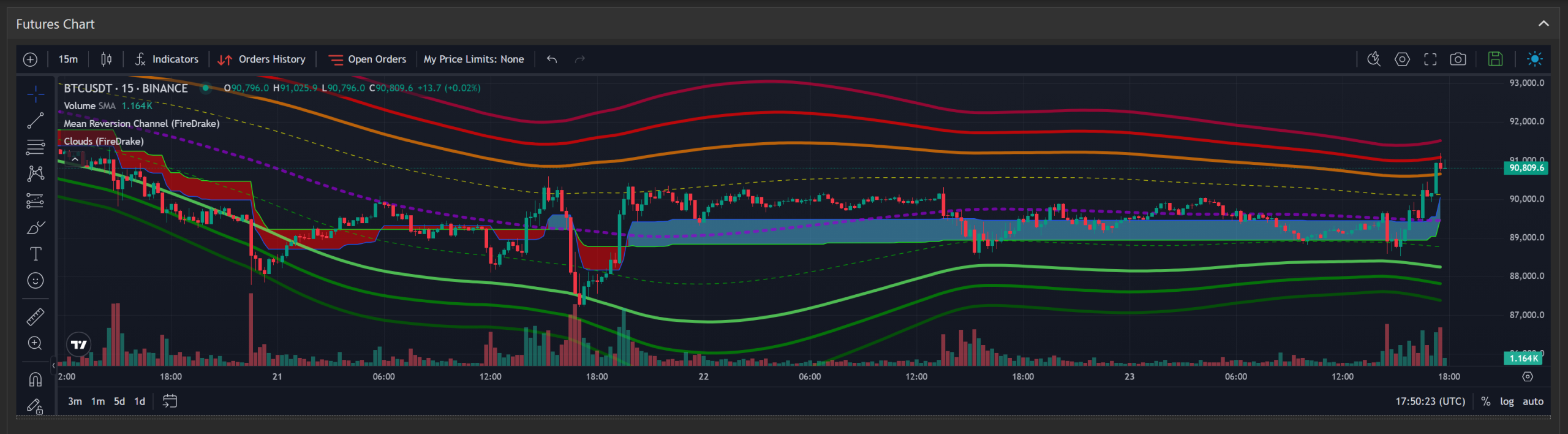The width and height of the screenshot is (1568, 434).
Task: Open the Orders History tab
Action: point(262,59)
